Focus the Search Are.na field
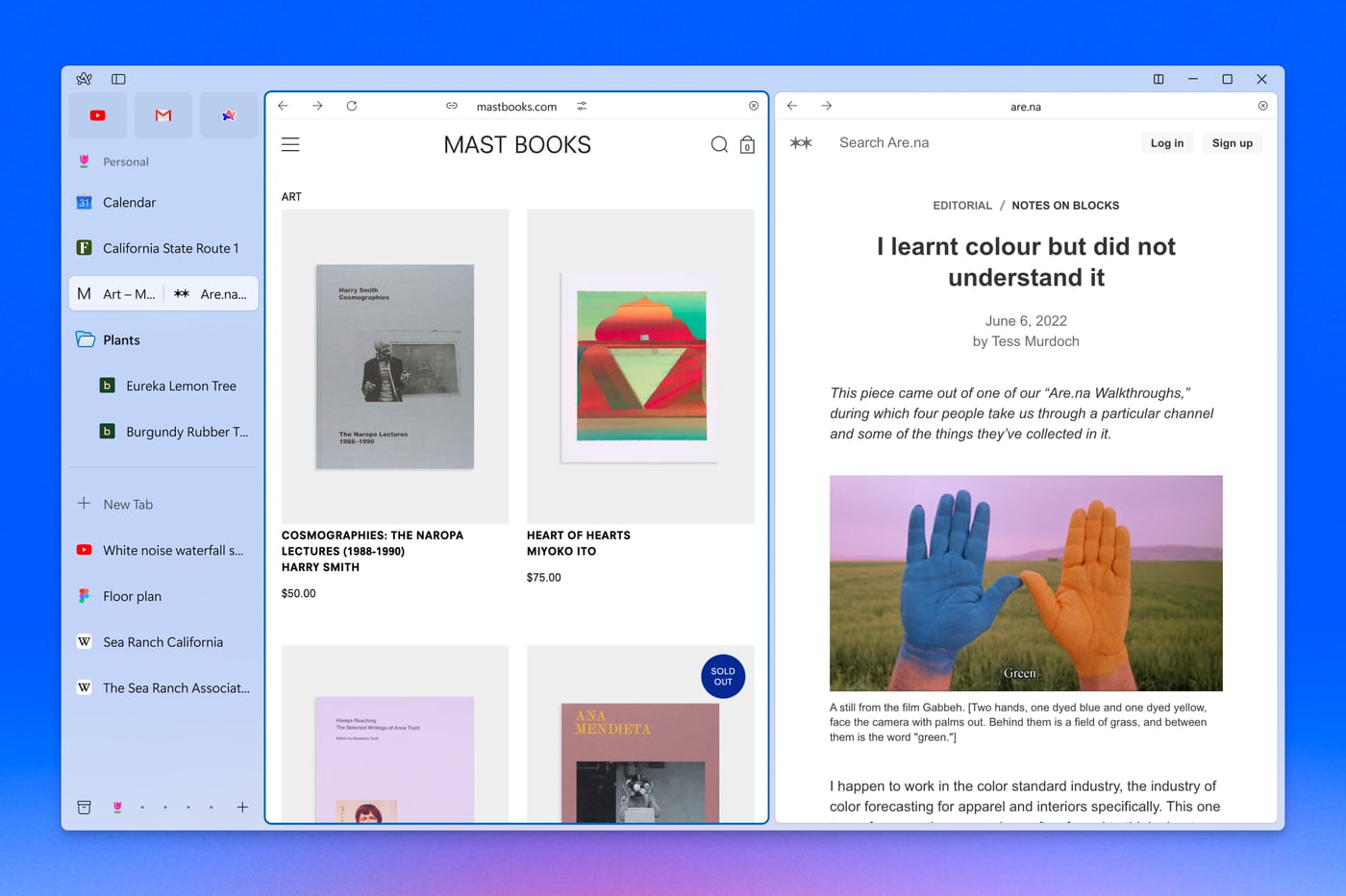 [884, 142]
